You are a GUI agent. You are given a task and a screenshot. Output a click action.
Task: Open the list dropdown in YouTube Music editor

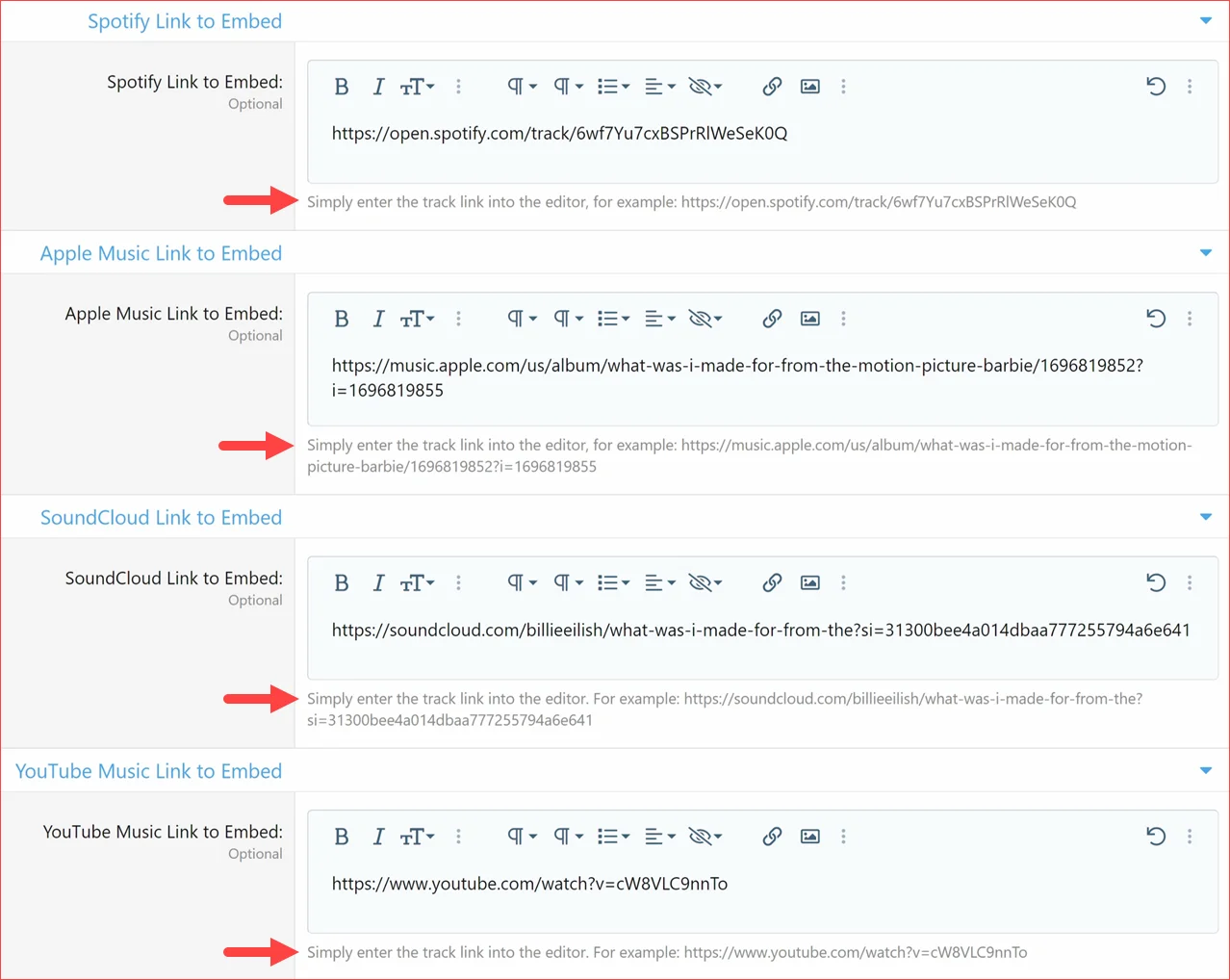click(613, 837)
